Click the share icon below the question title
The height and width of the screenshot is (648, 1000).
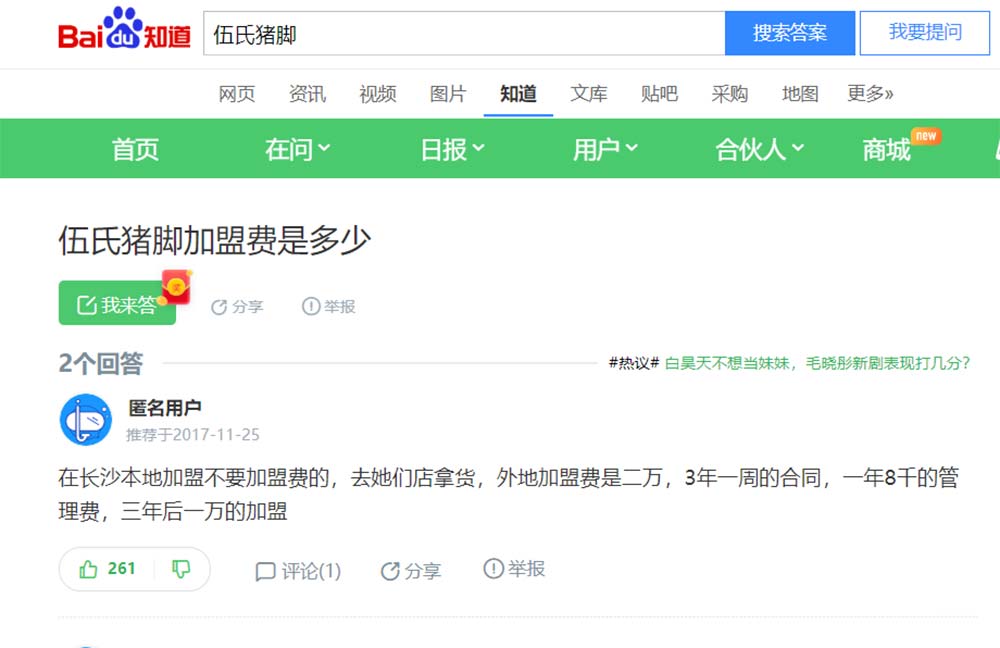coord(219,307)
